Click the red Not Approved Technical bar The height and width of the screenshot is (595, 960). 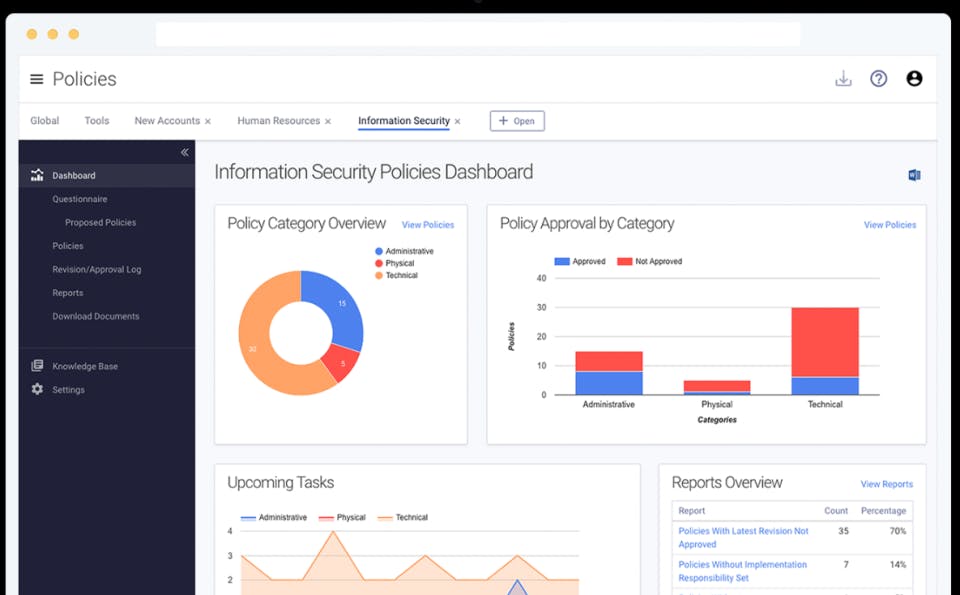825,342
